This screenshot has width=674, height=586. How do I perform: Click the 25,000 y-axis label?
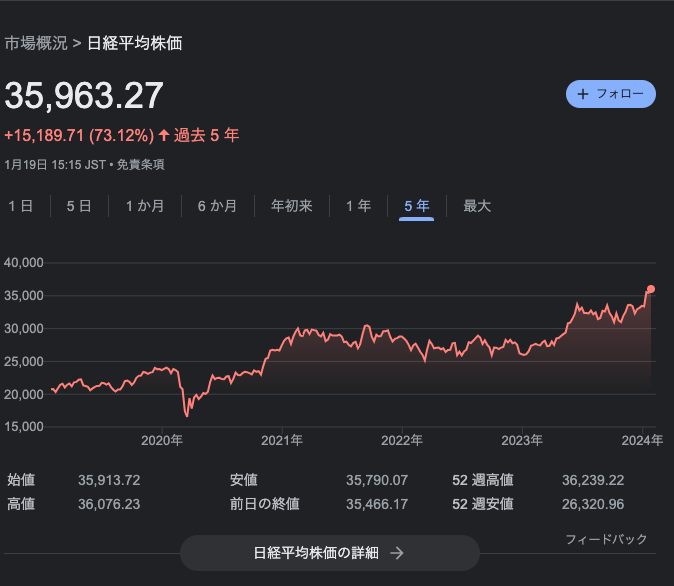coord(24,362)
